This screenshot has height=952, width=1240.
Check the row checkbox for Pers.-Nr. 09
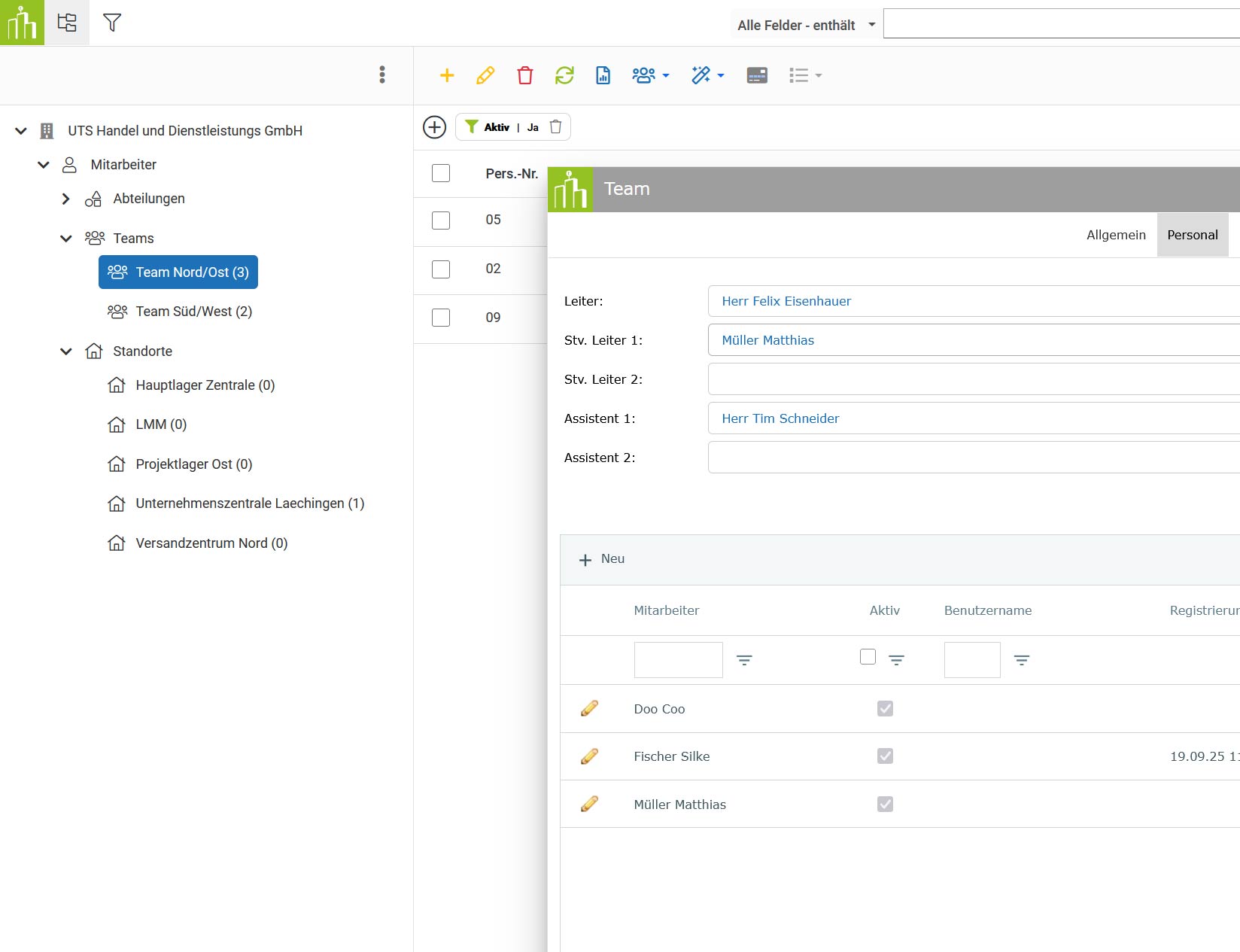click(x=441, y=318)
